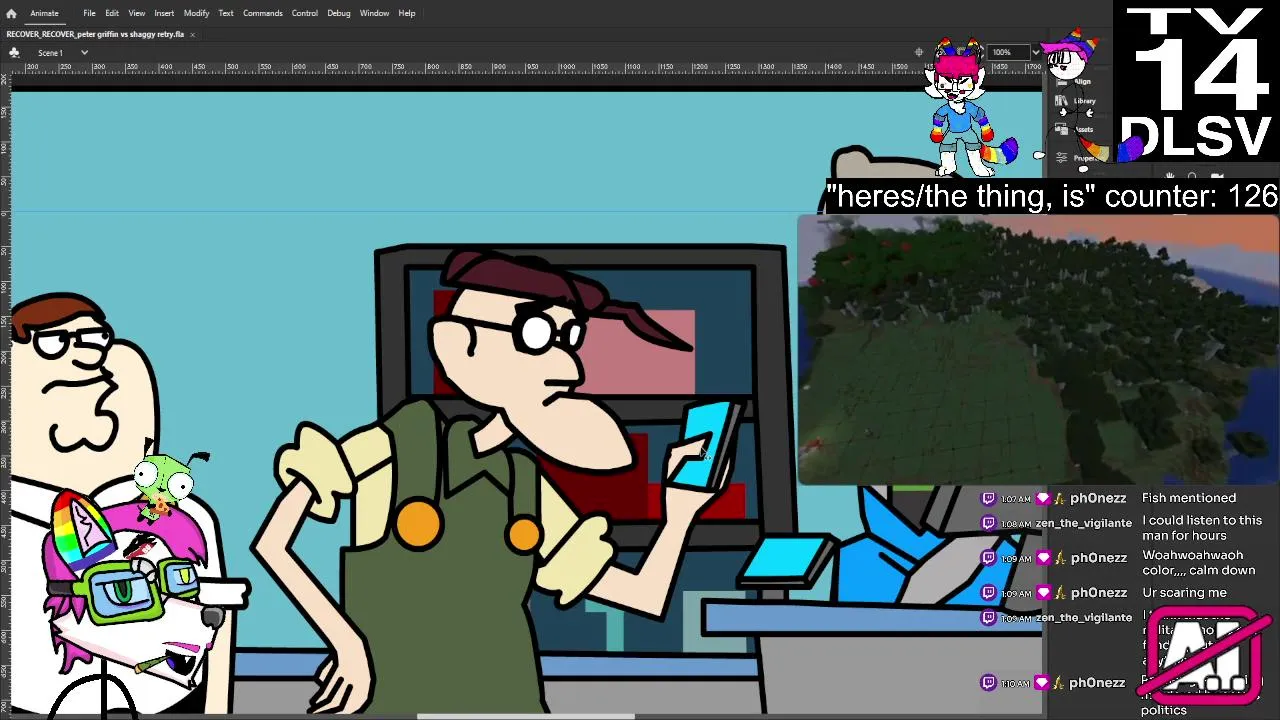Open the Window menu
Screen dimensions: 1280x720
coord(374,13)
